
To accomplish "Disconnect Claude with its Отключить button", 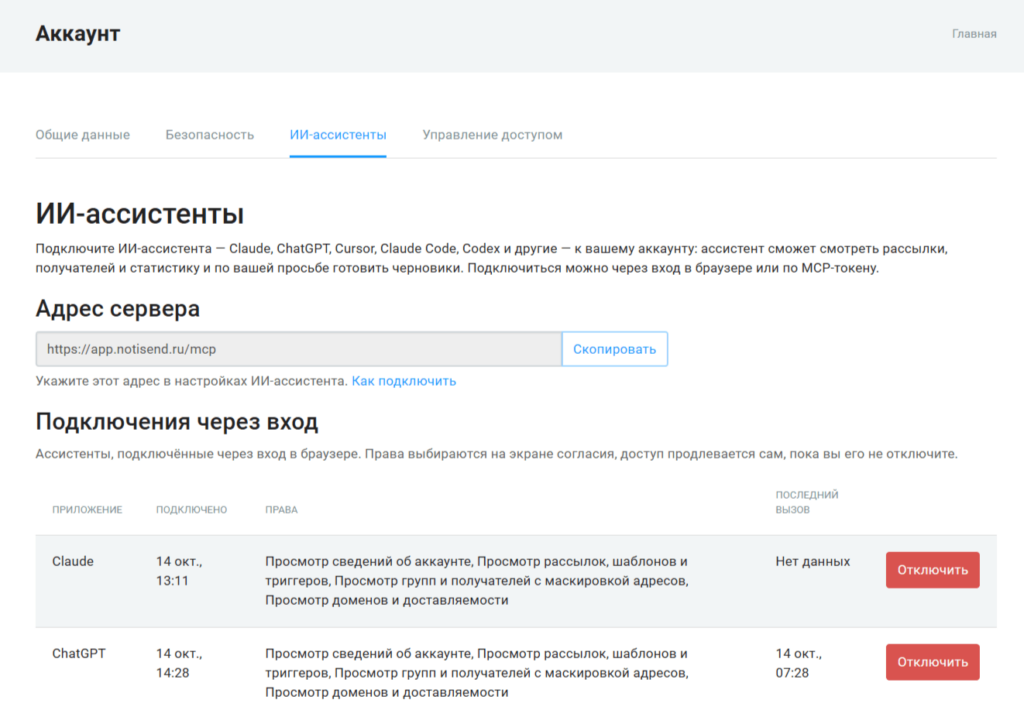I will (x=933, y=569).
